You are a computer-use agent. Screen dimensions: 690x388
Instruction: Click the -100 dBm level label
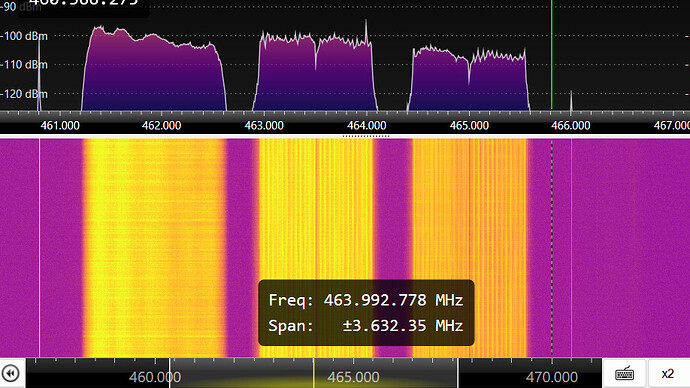click(24, 36)
